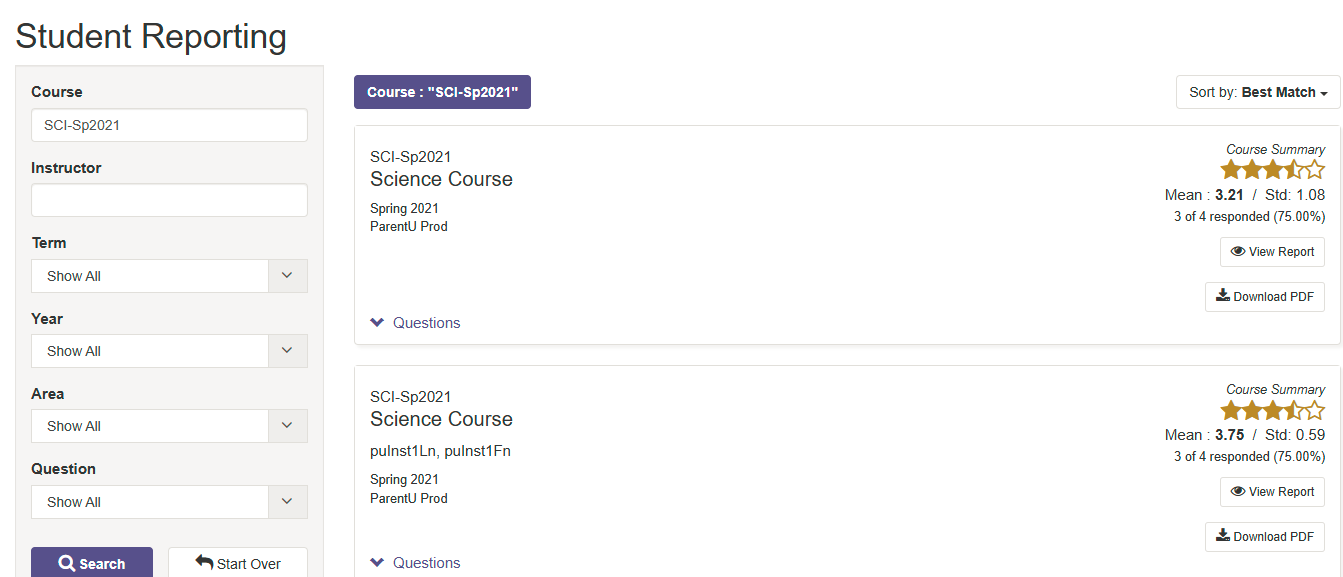Open the first Science Course title
This screenshot has width=1343, height=577.
(441, 180)
